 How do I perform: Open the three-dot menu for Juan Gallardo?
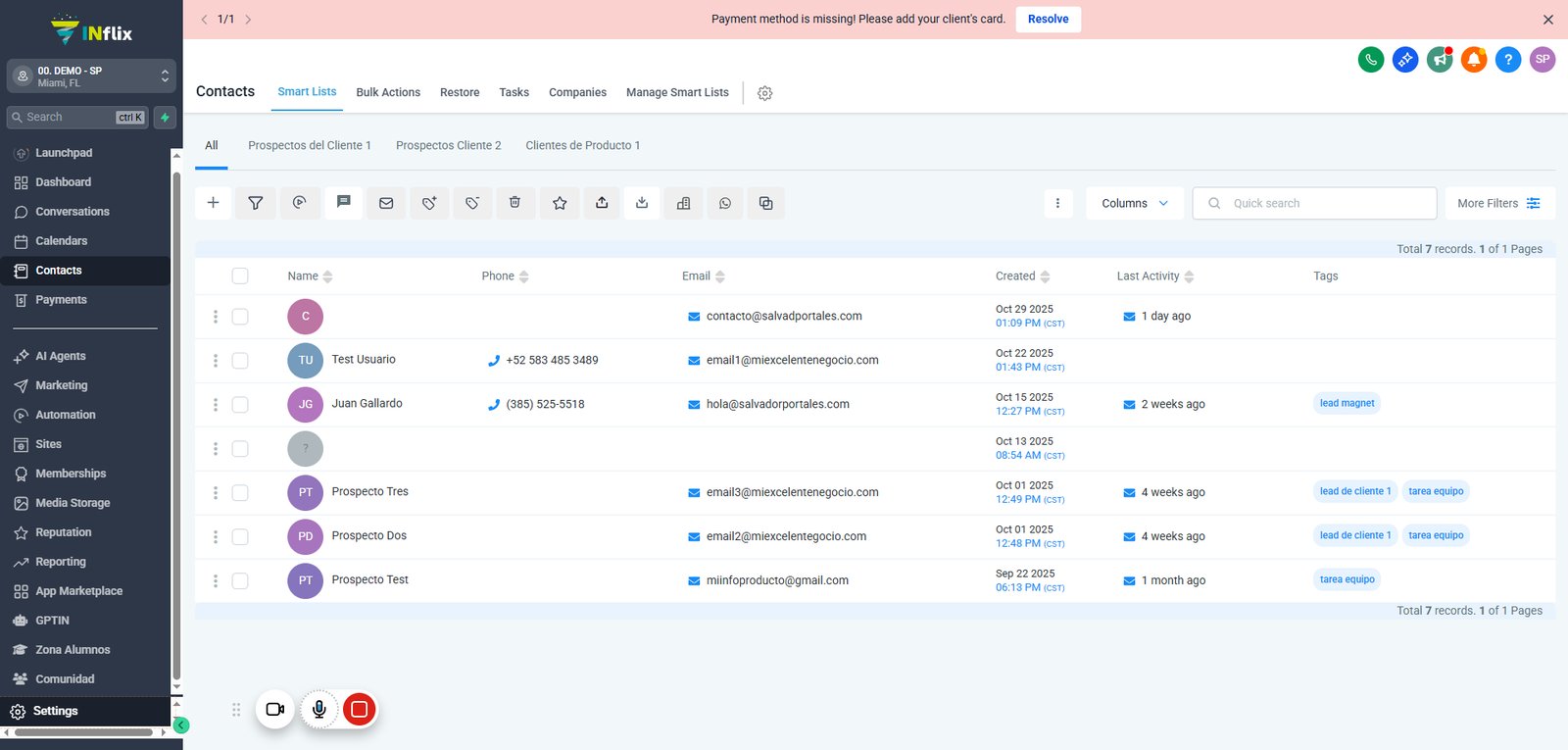coord(216,405)
